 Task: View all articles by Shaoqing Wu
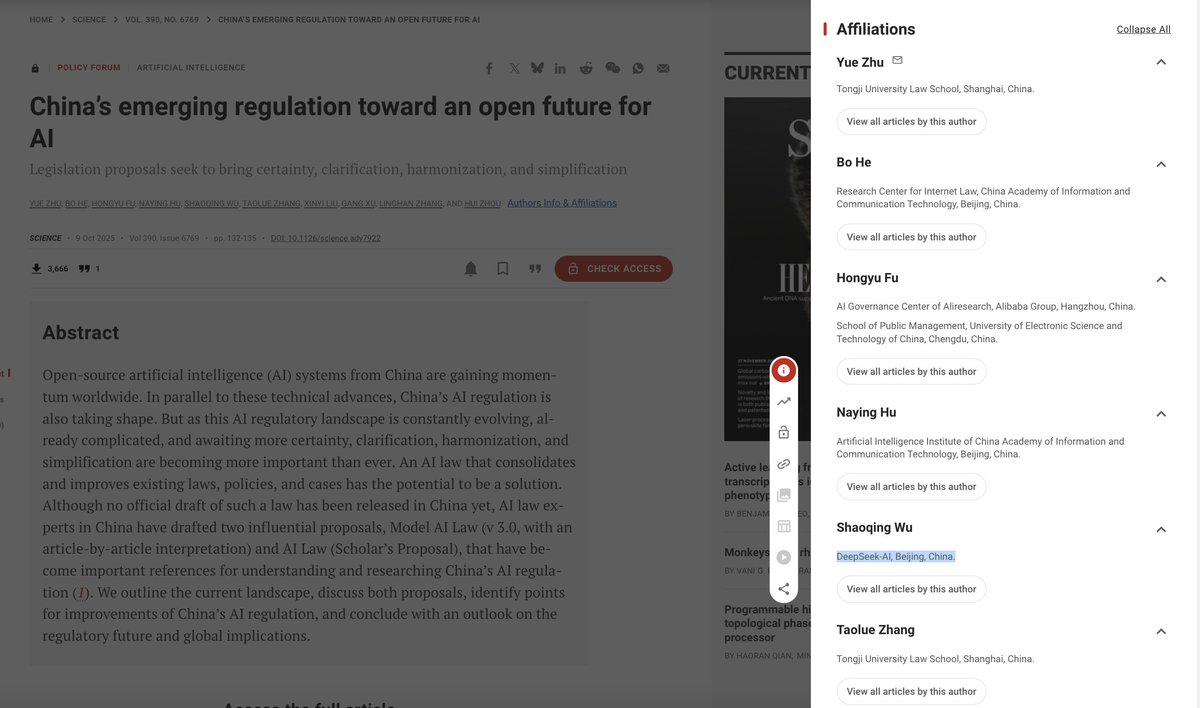(911, 589)
